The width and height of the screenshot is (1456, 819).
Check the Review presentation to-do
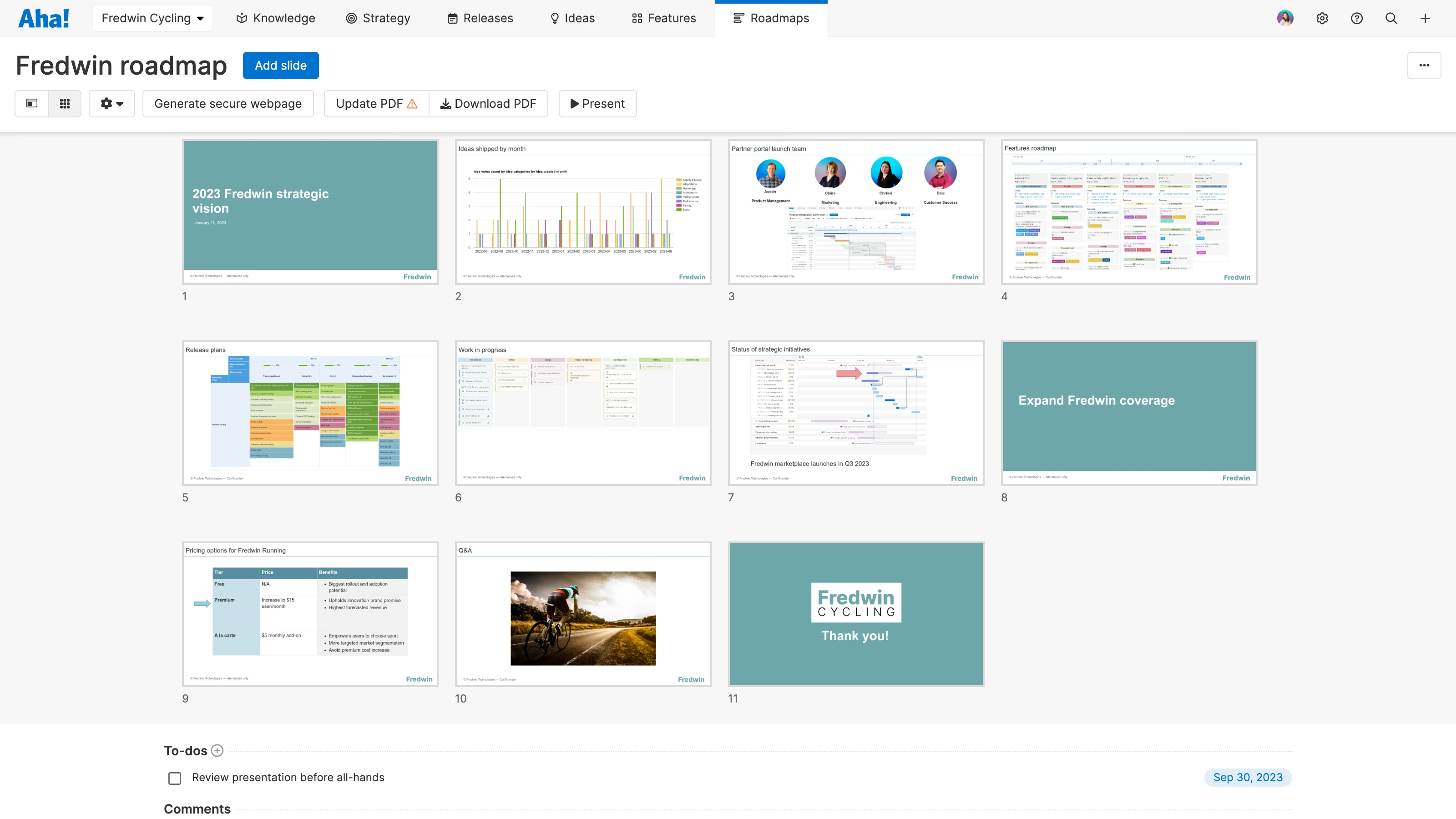[x=175, y=778]
